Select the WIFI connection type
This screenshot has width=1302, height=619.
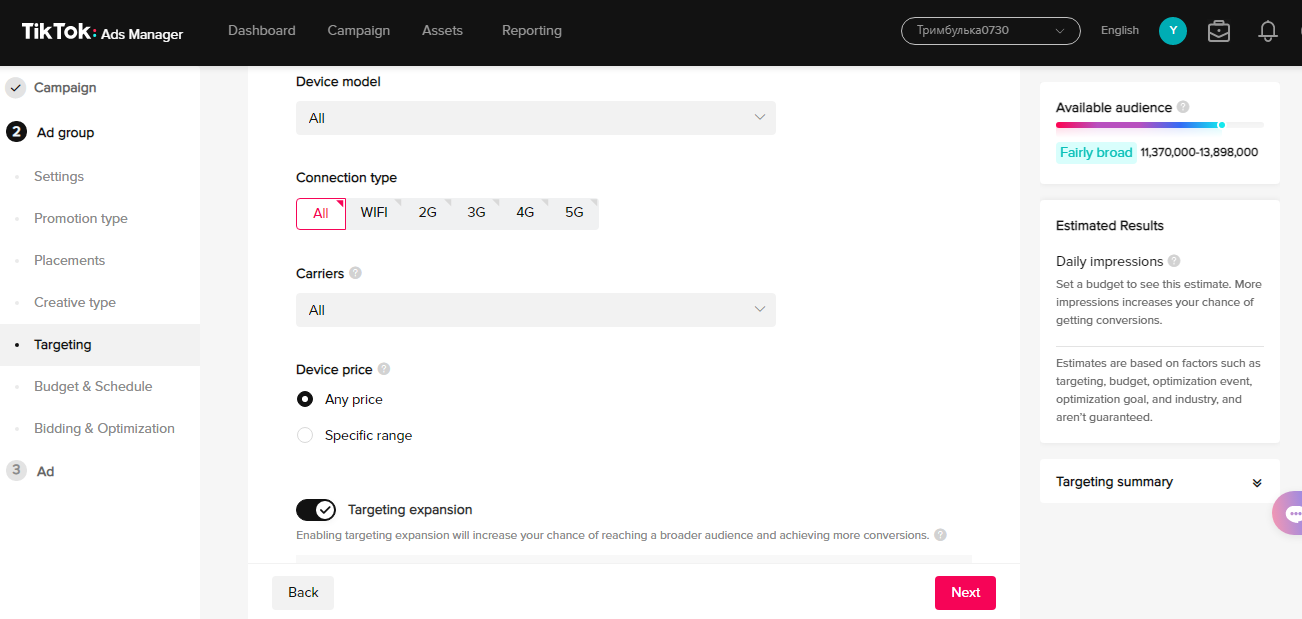(x=374, y=213)
